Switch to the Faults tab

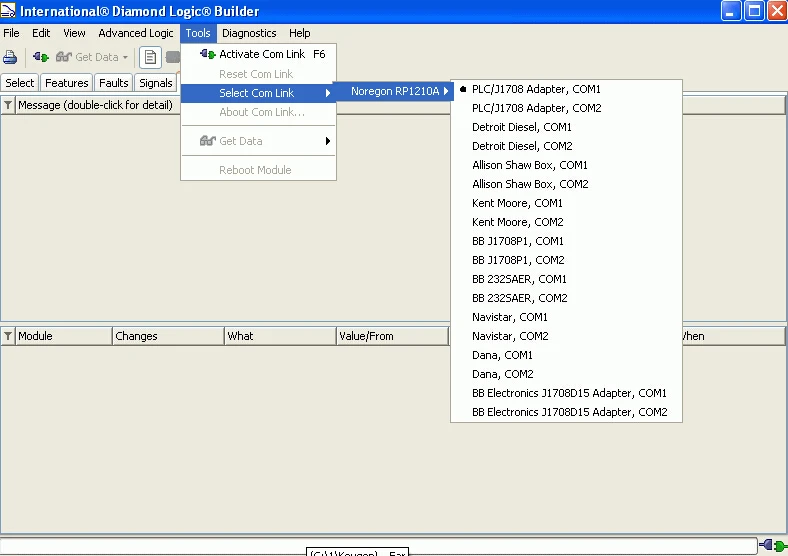(x=114, y=83)
